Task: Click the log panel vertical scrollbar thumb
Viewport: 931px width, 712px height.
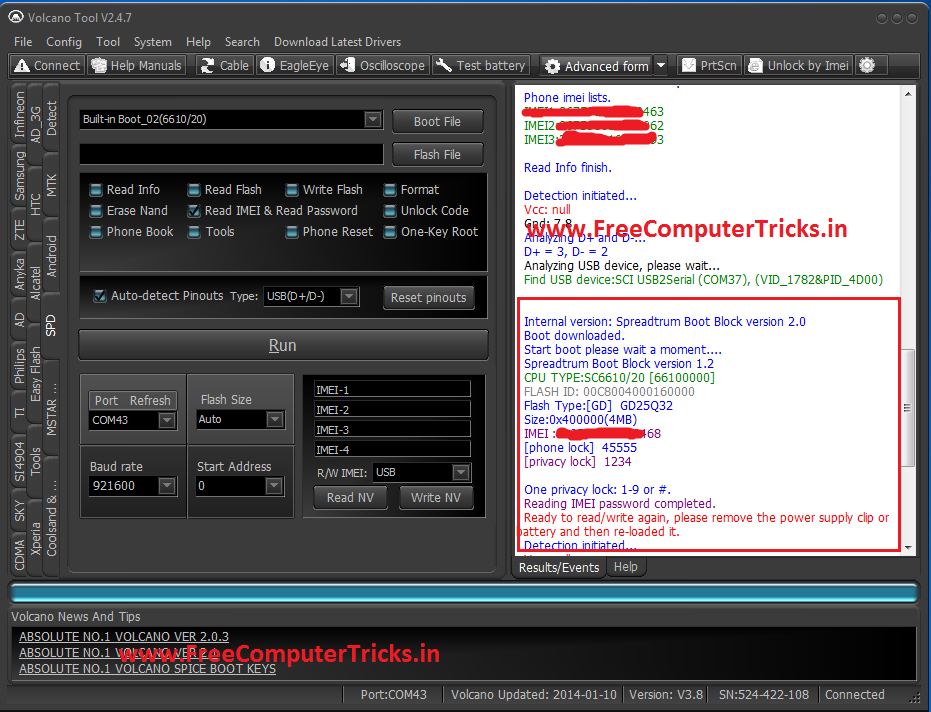Action: [x=907, y=407]
